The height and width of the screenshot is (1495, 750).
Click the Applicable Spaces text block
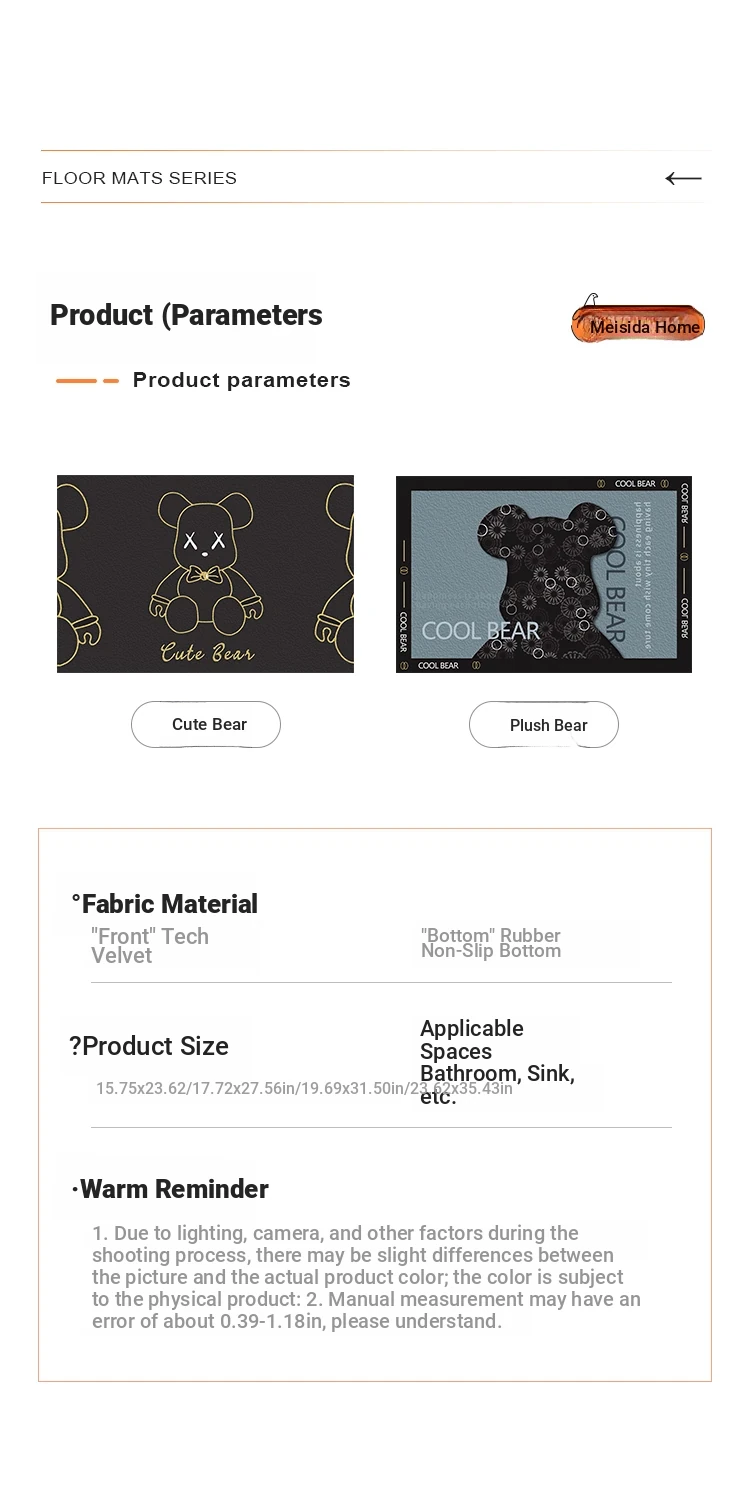[497, 1062]
